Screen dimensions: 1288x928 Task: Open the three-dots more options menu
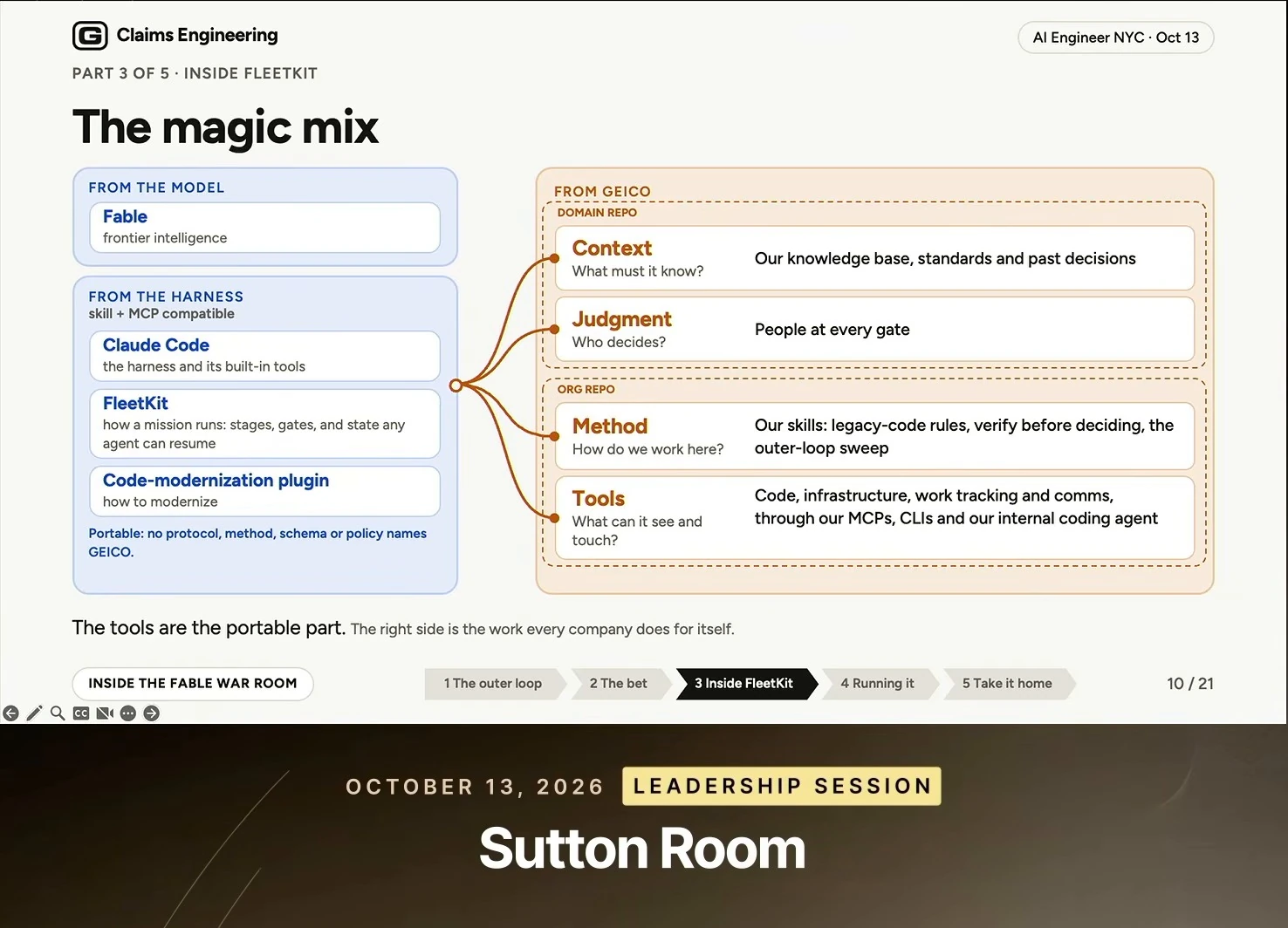(x=128, y=713)
